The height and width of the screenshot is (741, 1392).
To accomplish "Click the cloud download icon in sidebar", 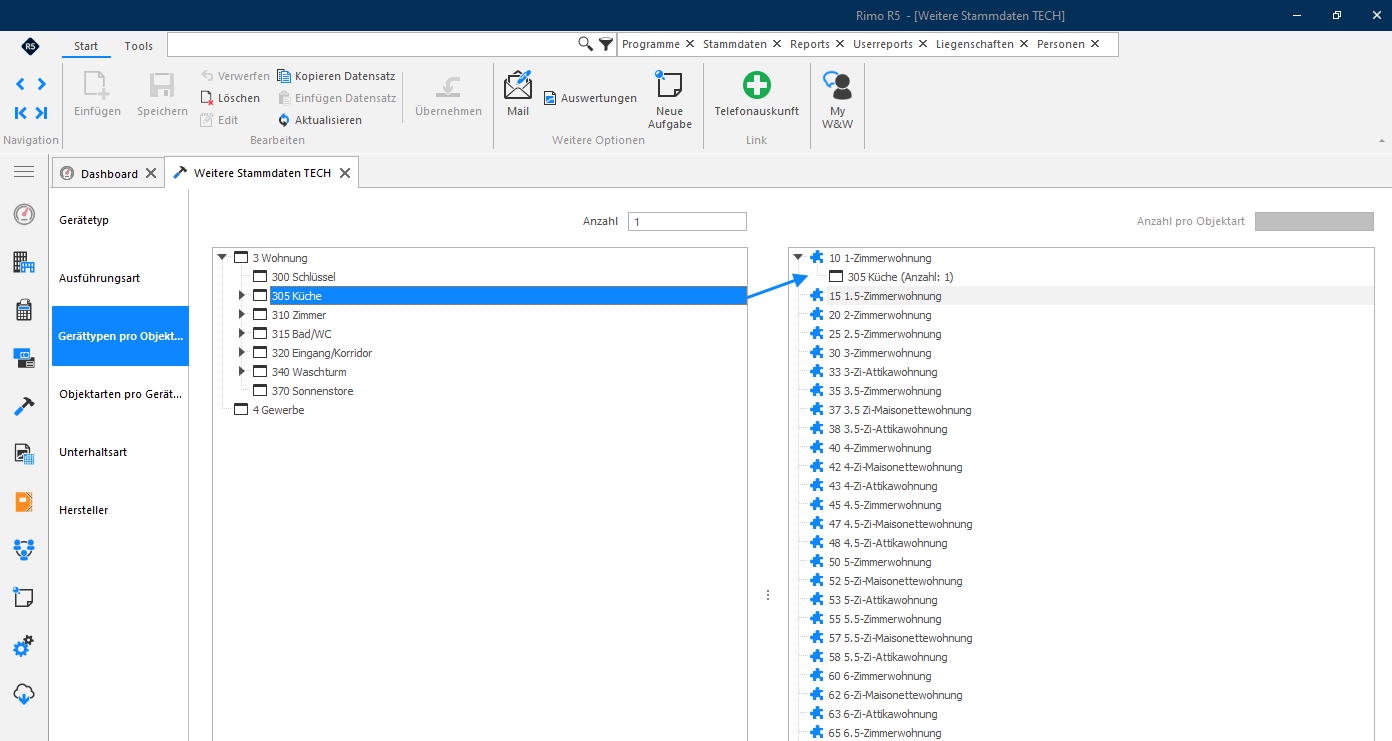I will (x=24, y=694).
